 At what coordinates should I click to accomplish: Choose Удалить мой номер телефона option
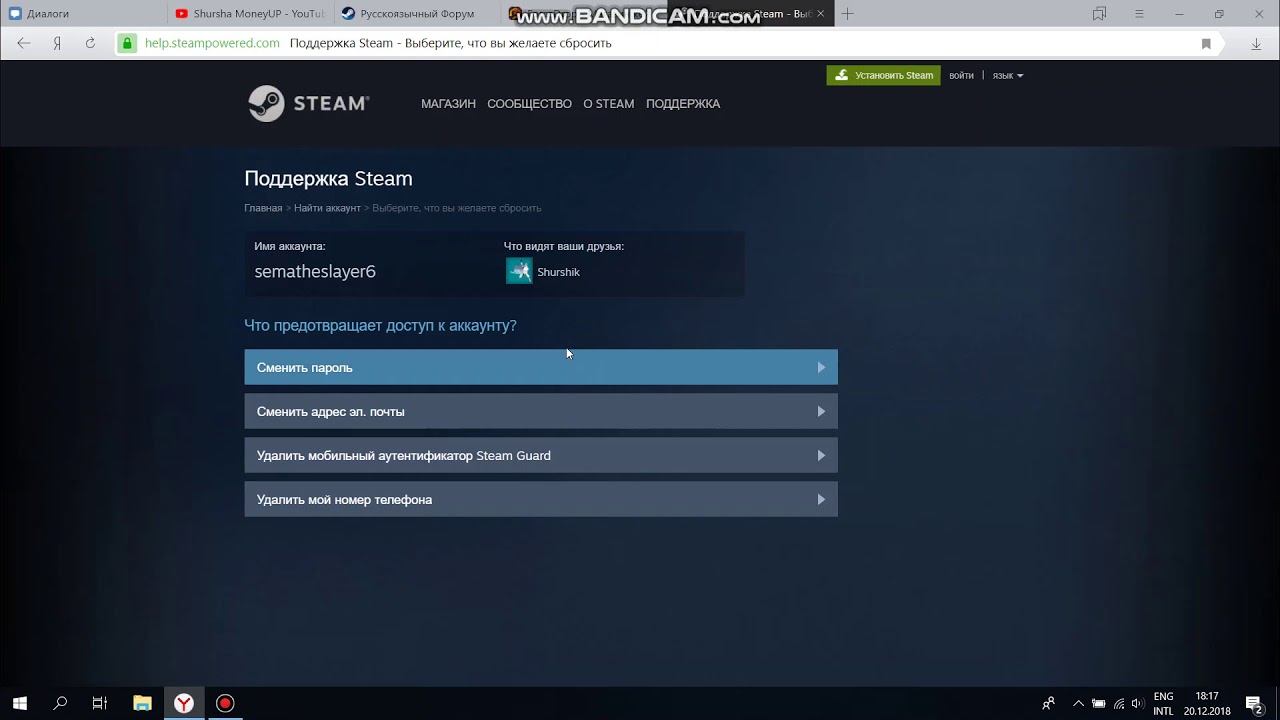541,499
